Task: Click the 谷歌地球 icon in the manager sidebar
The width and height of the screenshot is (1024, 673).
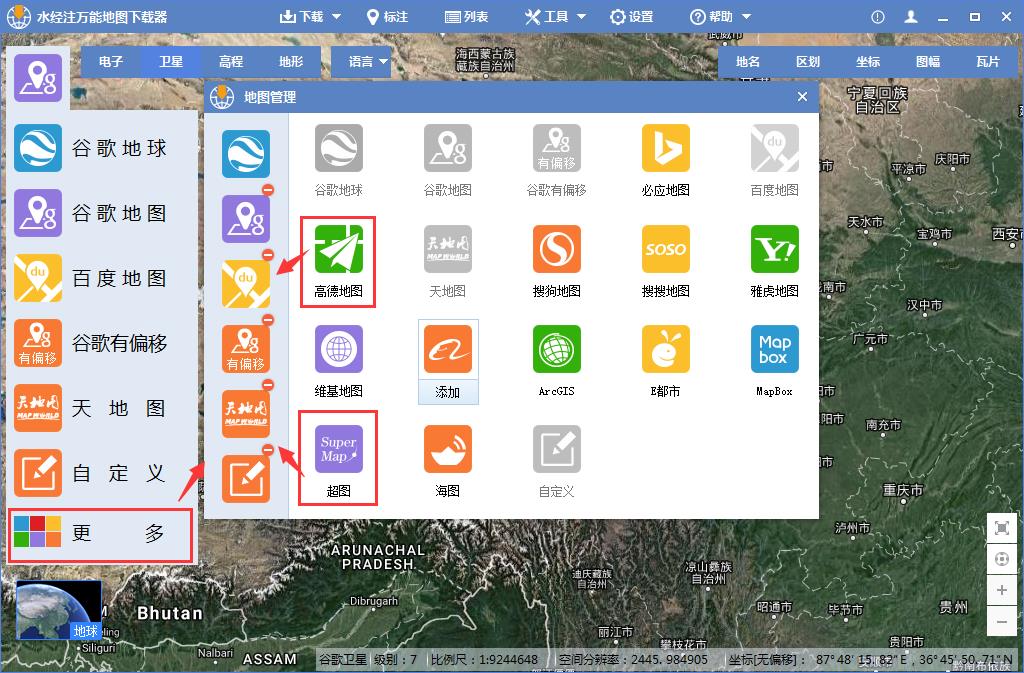Action: click(246, 154)
